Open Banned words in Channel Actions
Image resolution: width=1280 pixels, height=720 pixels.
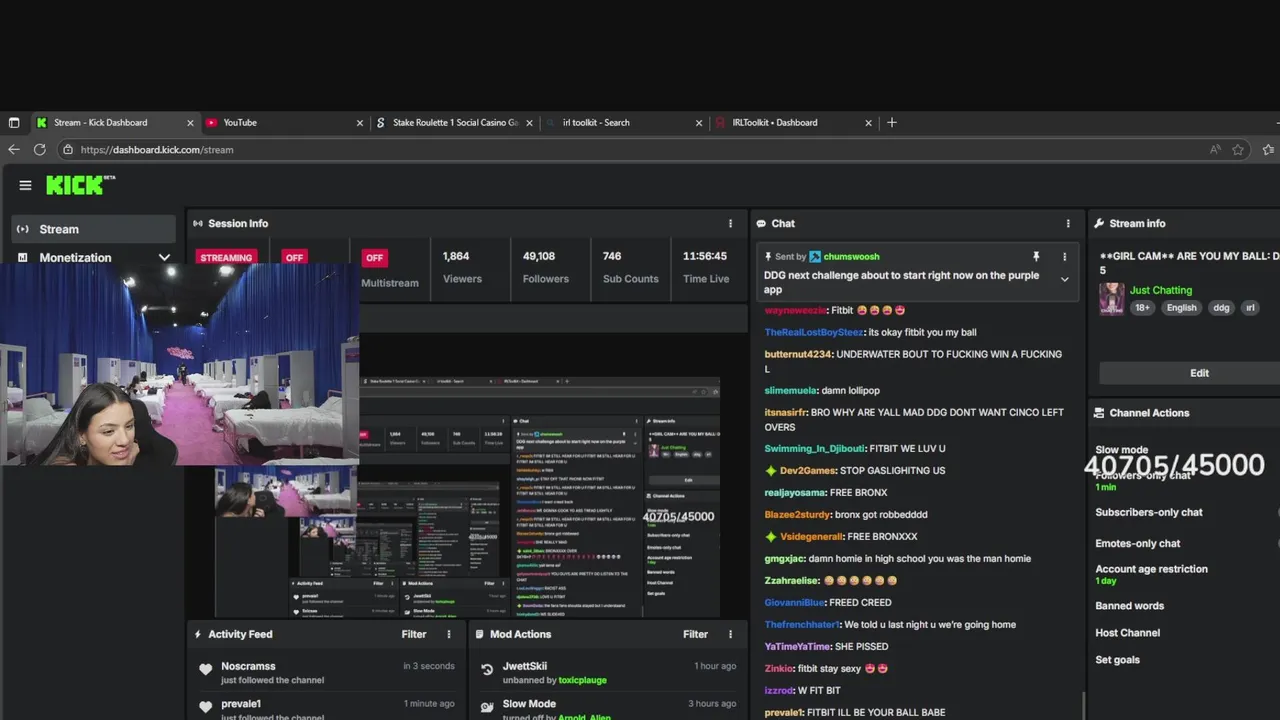click(1129, 606)
